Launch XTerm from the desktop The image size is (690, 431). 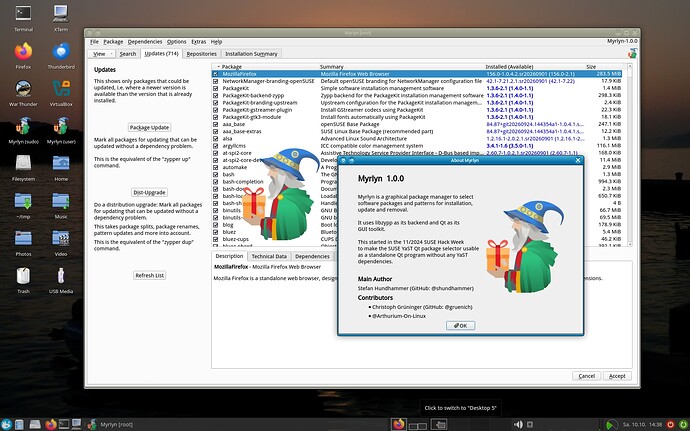61,14
